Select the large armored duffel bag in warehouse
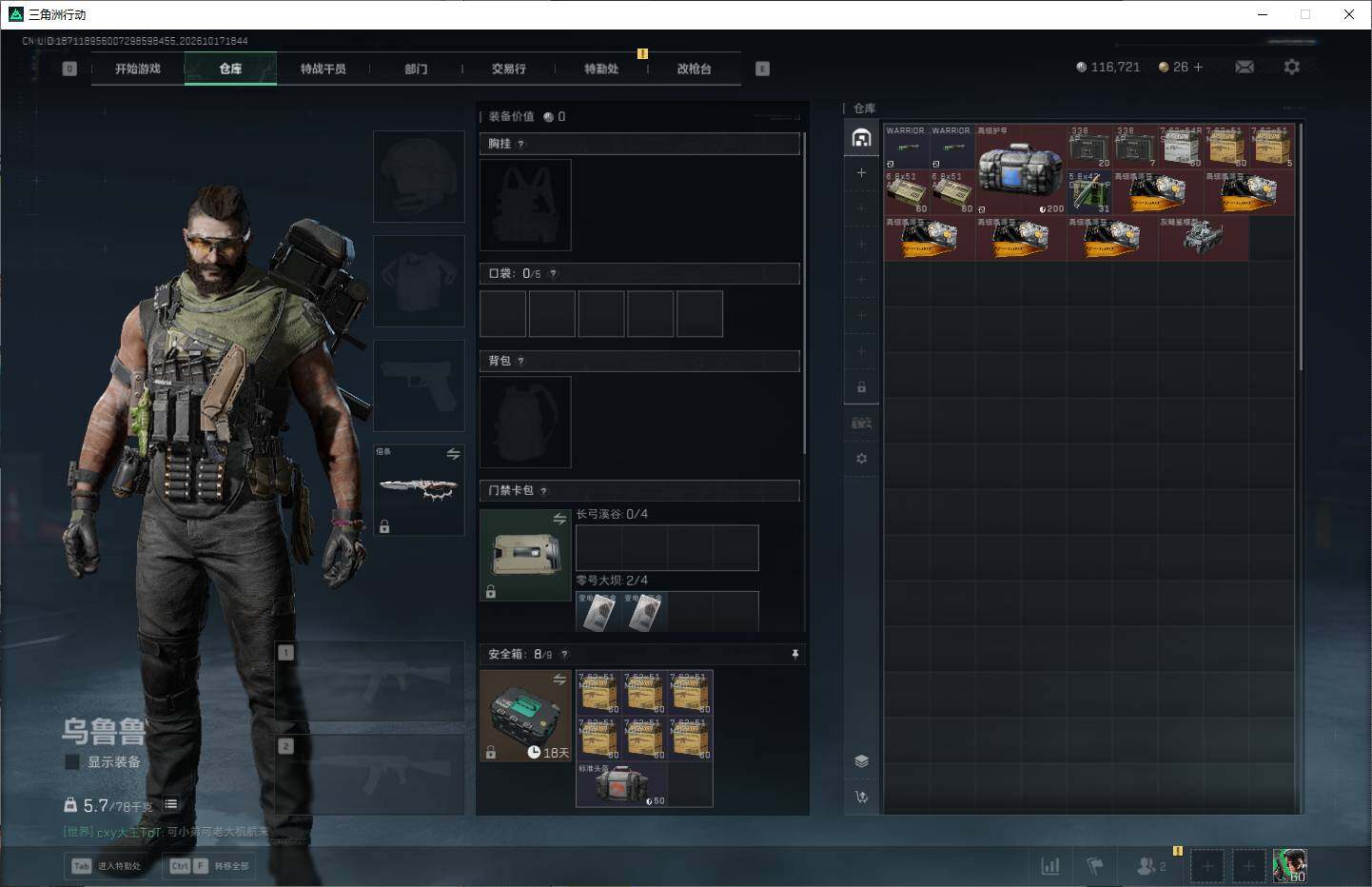 (1020, 169)
